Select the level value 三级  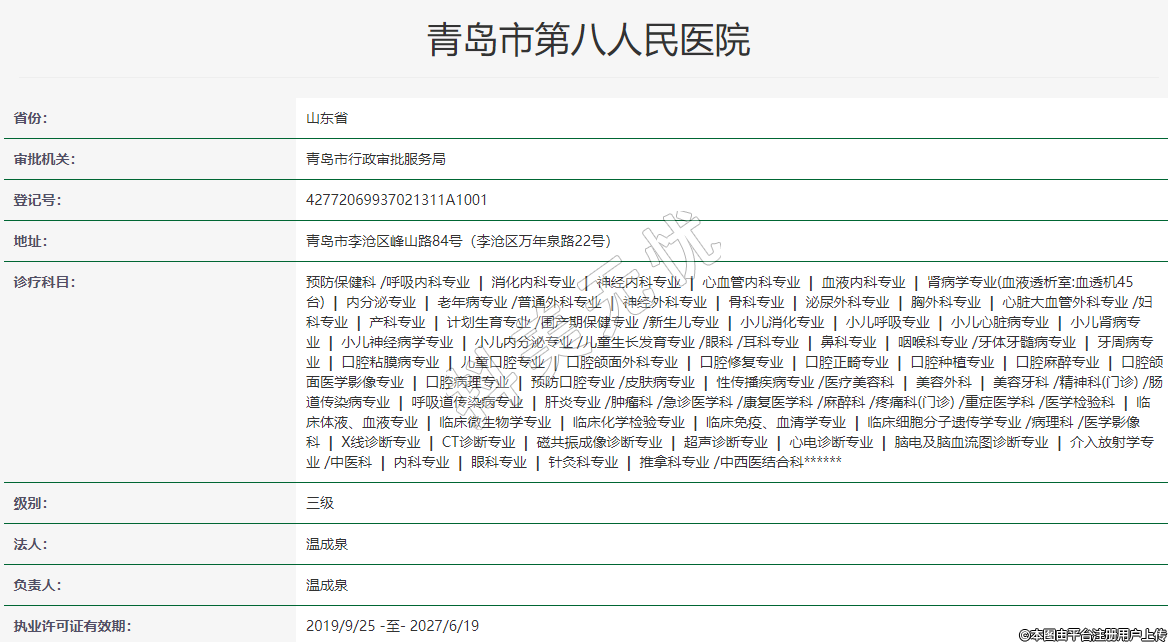(320, 503)
